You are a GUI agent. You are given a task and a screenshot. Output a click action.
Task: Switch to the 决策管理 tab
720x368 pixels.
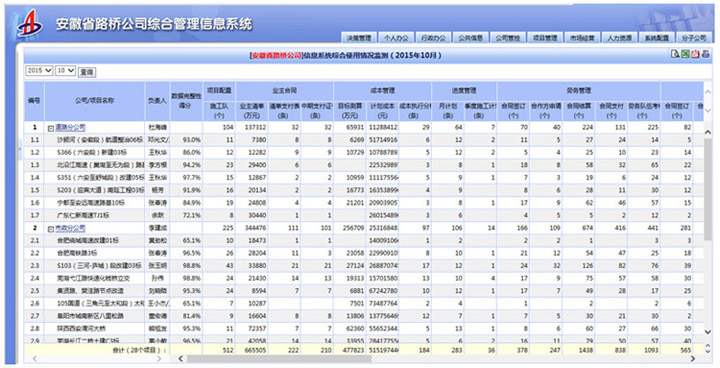point(359,38)
